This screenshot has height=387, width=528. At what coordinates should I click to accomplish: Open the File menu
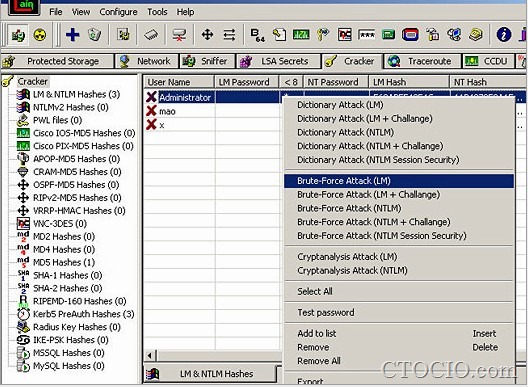pos(56,12)
